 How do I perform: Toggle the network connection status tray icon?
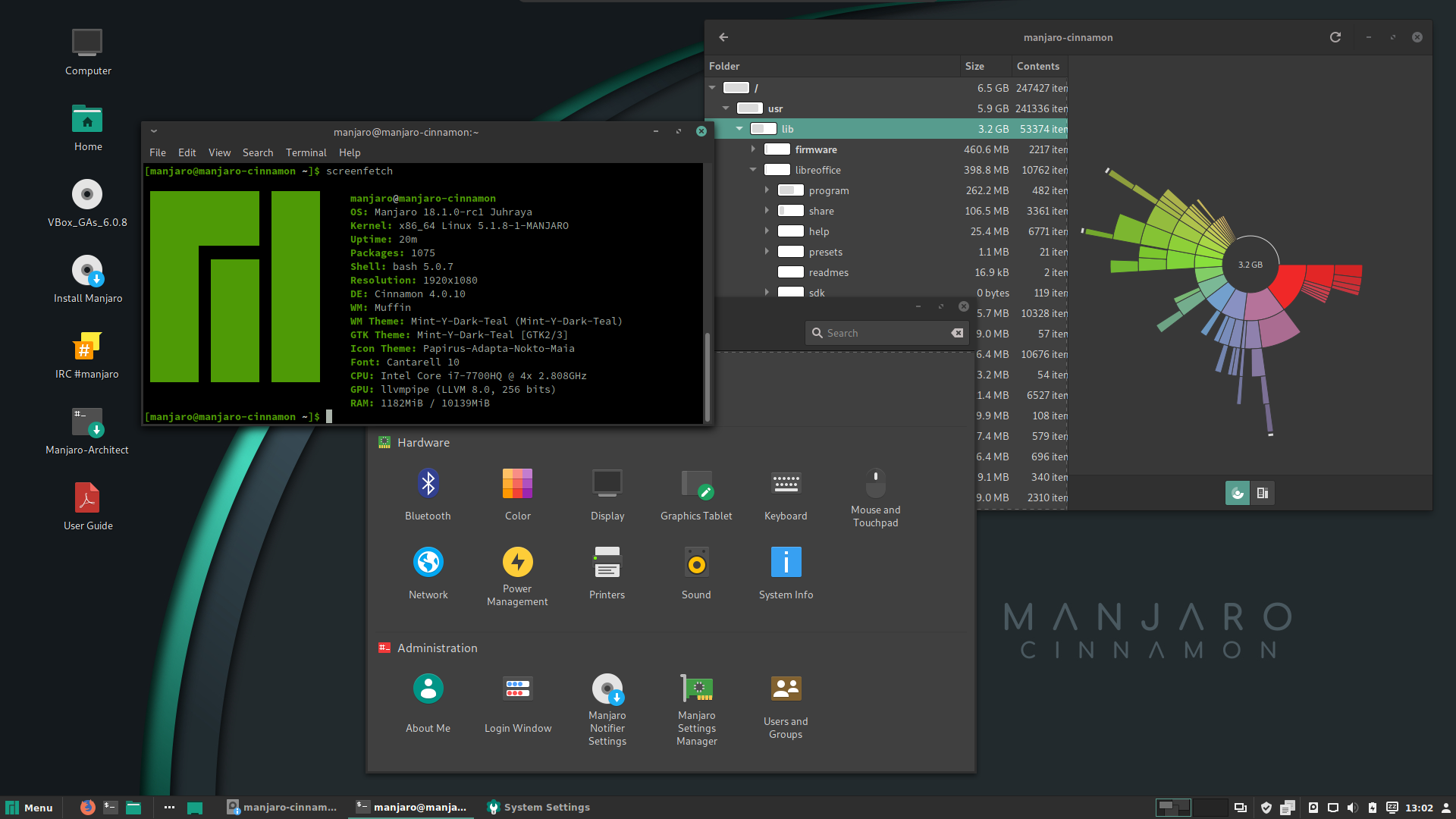coord(1332,807)
